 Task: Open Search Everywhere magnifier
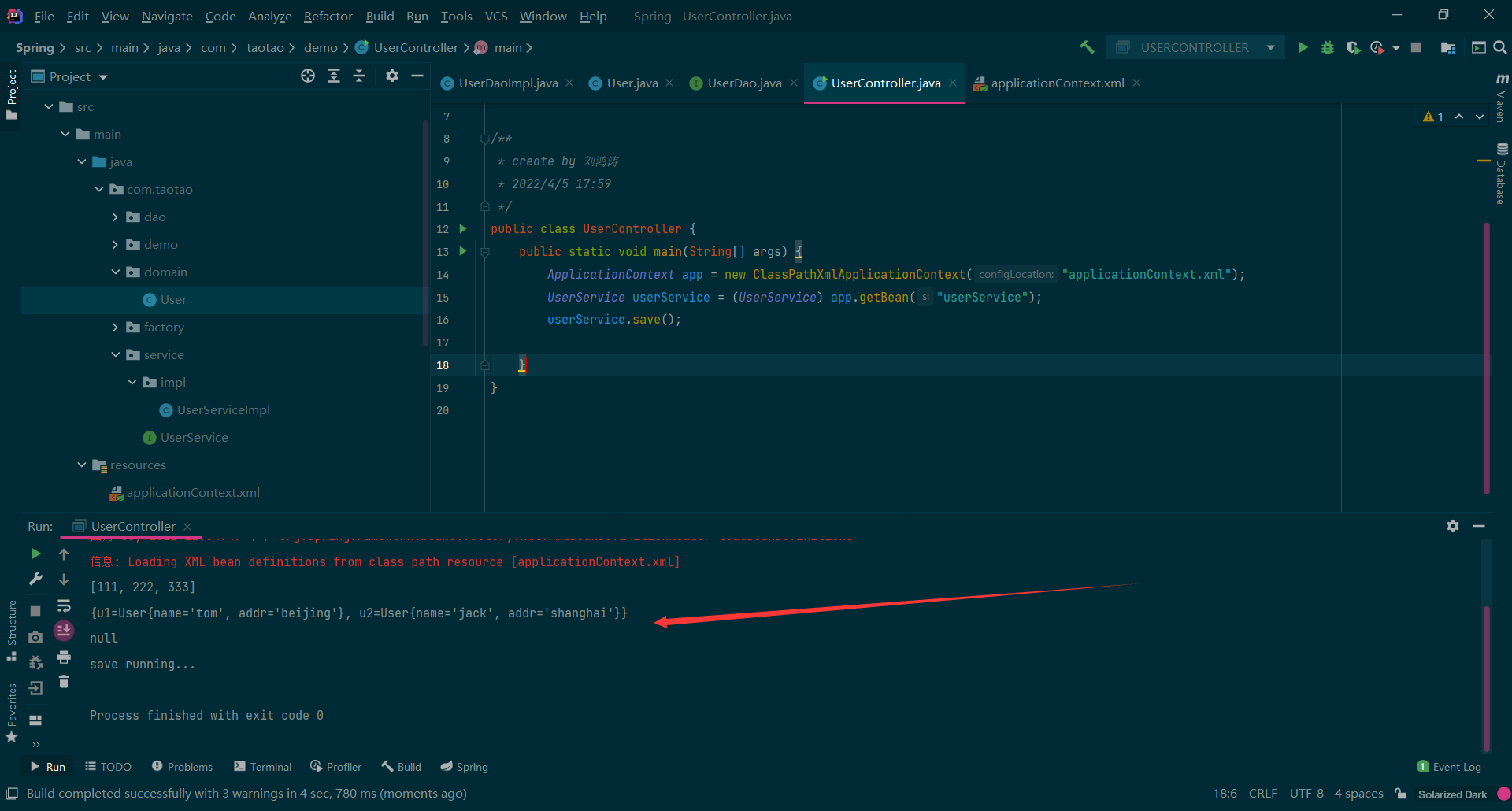pyautogui.click(x=1500, y=47)
